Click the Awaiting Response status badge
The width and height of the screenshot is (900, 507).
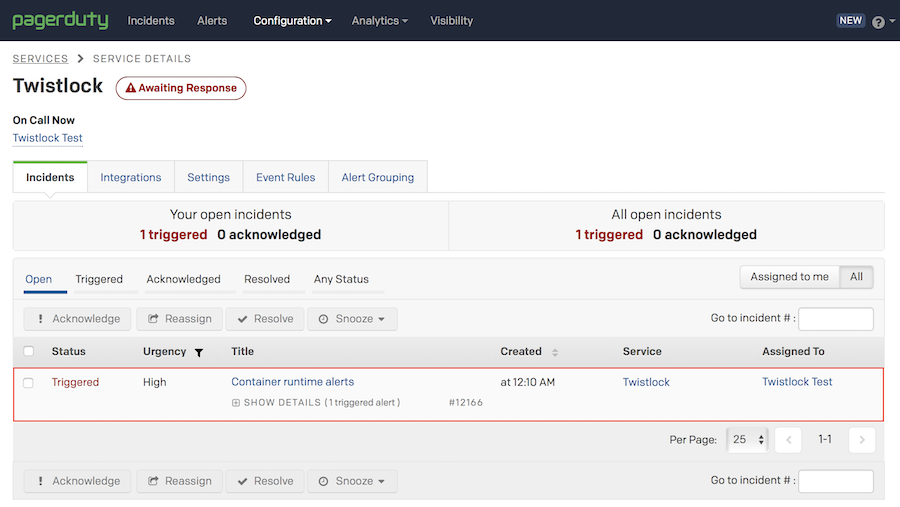point(181,88)
